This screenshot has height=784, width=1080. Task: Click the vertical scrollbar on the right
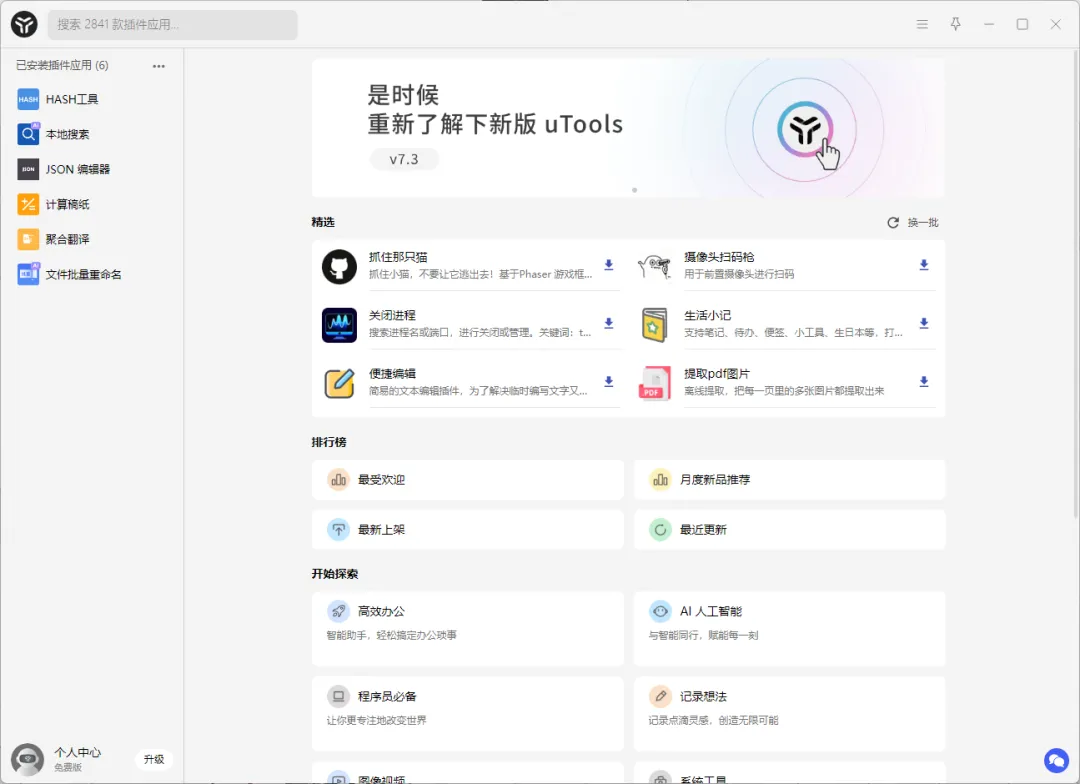point(1076,283)
